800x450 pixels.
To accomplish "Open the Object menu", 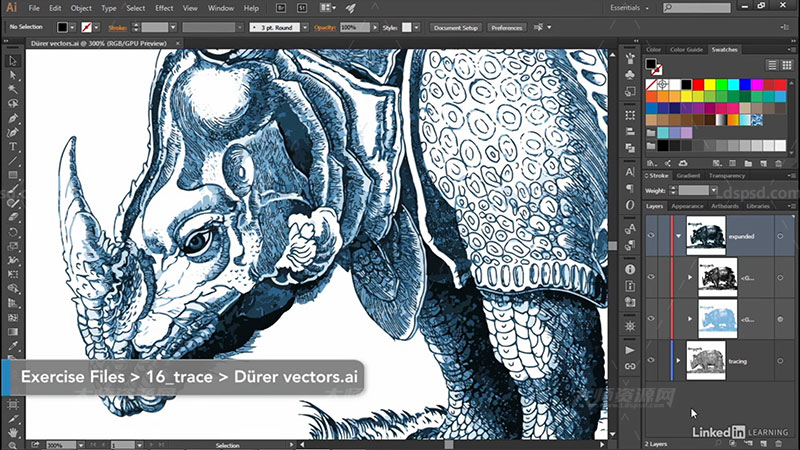I will (x=81, y=8).
